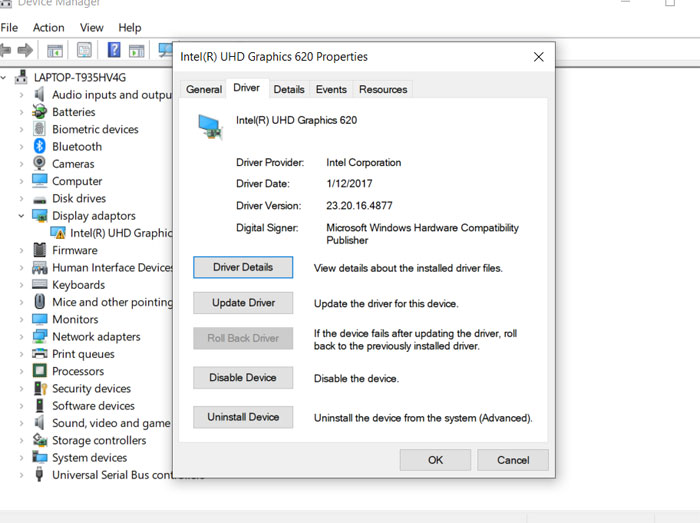Click the Print queues printer icon
This screenshot has width=700, height=523.
(40, 353)
